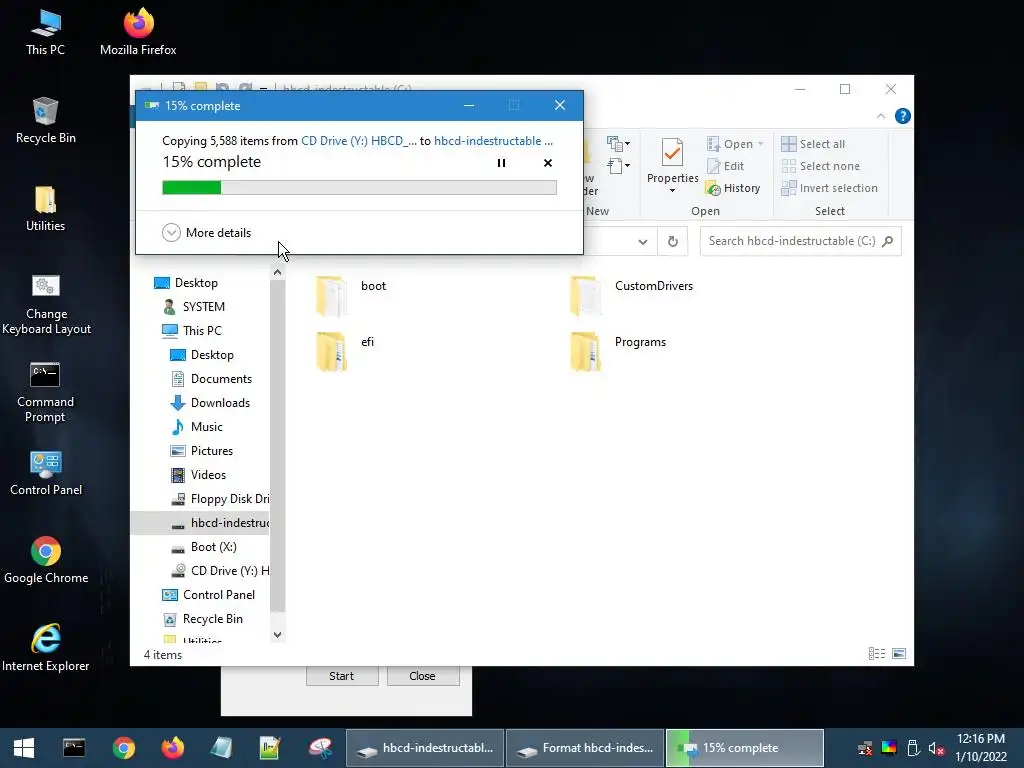Open Explorer help question mark icon
This screenshot has height=768, width=1024.
click(903, 116)
